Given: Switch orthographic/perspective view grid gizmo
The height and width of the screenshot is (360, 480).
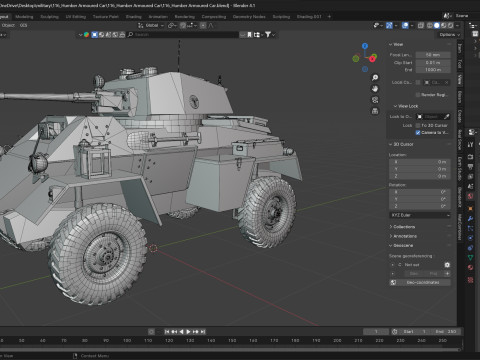Looking at the screenshot, I should 375,111.
